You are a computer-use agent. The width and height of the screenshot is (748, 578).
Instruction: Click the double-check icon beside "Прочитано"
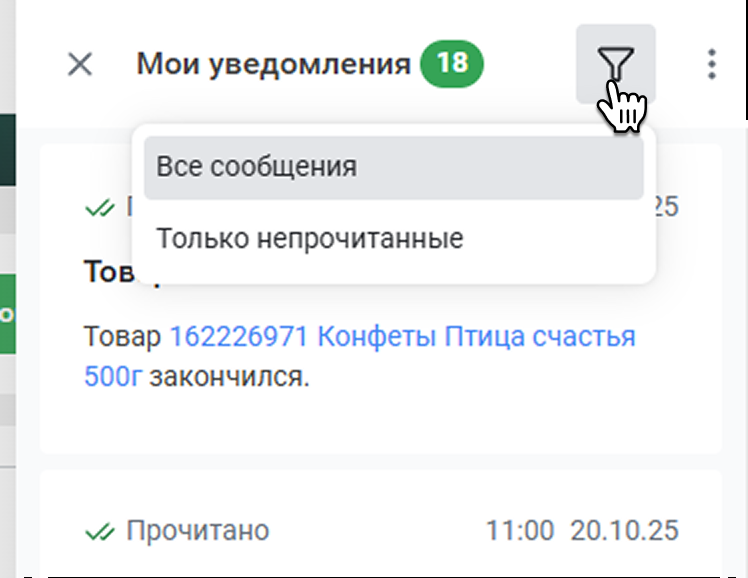click(x=99, y=530)
